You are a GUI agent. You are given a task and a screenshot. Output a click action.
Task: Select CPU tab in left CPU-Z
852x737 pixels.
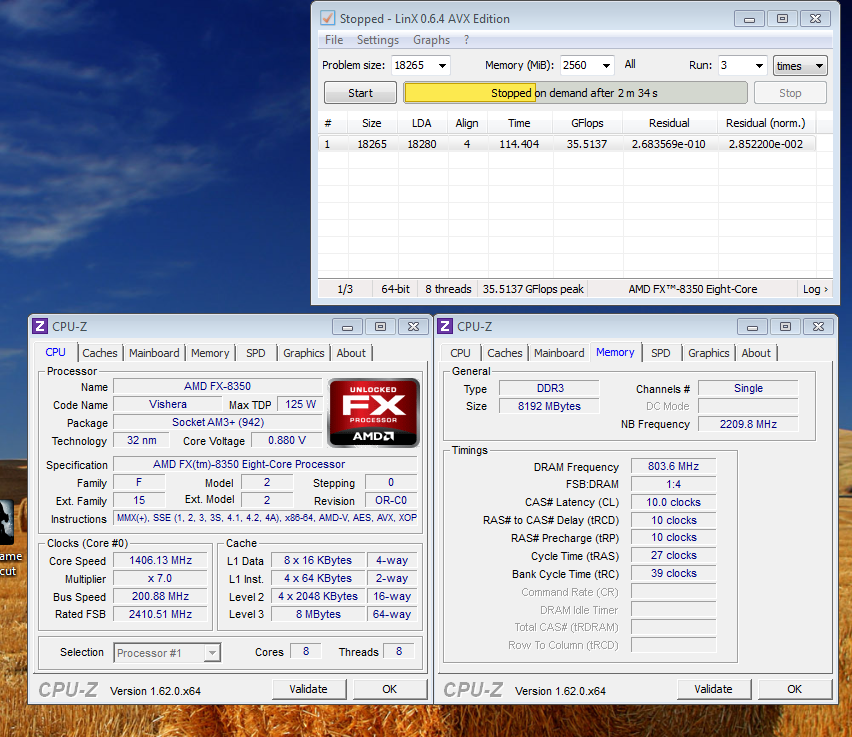55,352
